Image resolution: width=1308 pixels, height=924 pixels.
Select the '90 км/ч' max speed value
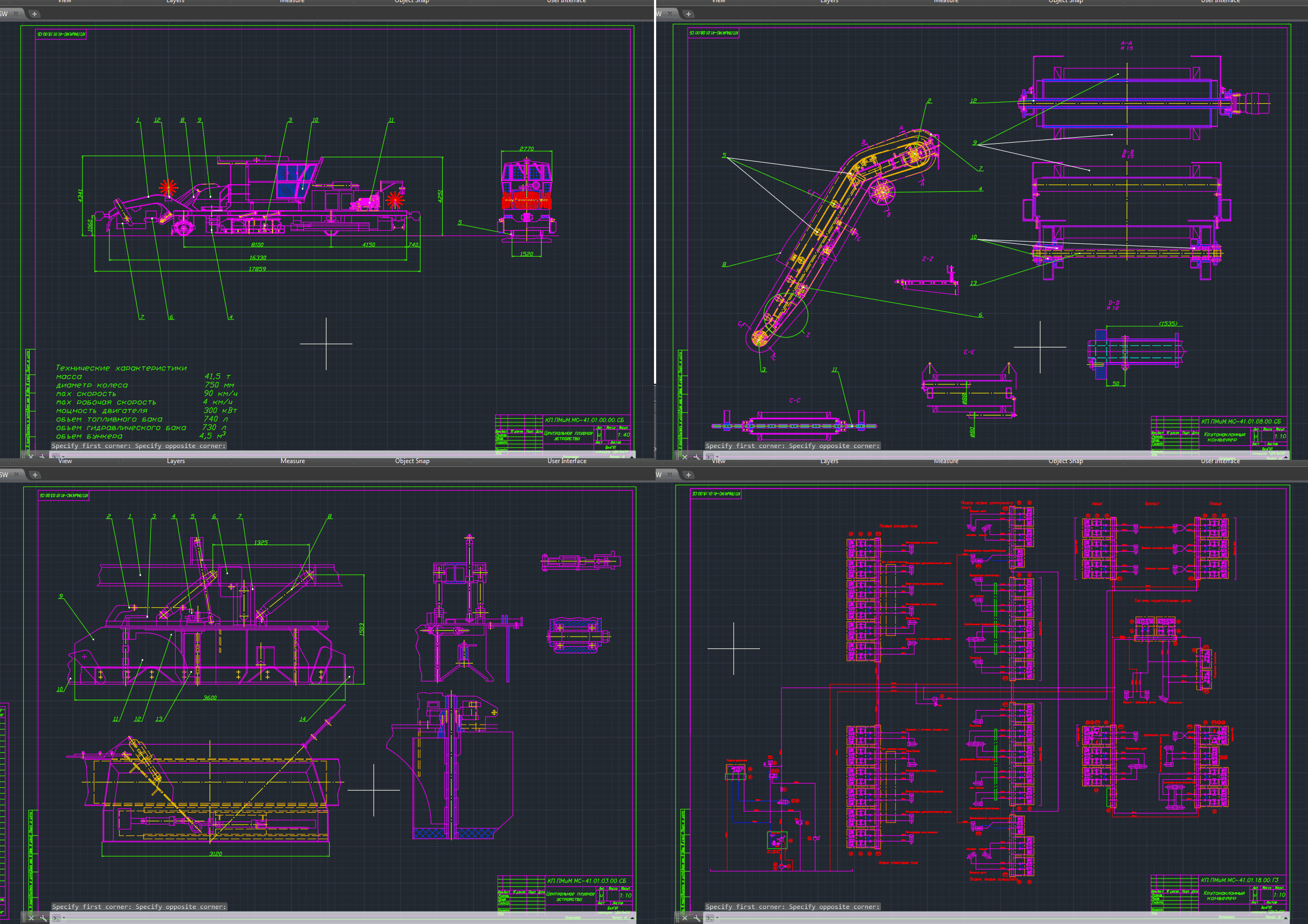[221, 393]
